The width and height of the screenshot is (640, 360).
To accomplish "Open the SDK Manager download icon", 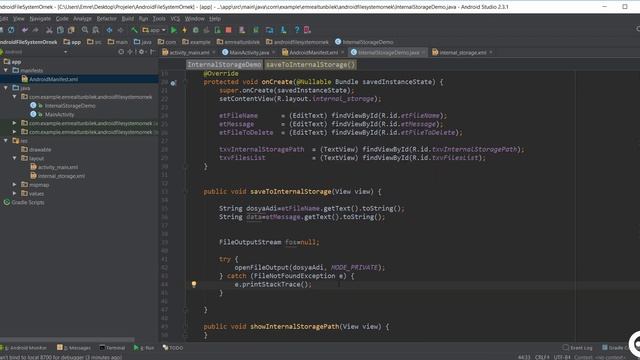I will (x=283, y=30).
